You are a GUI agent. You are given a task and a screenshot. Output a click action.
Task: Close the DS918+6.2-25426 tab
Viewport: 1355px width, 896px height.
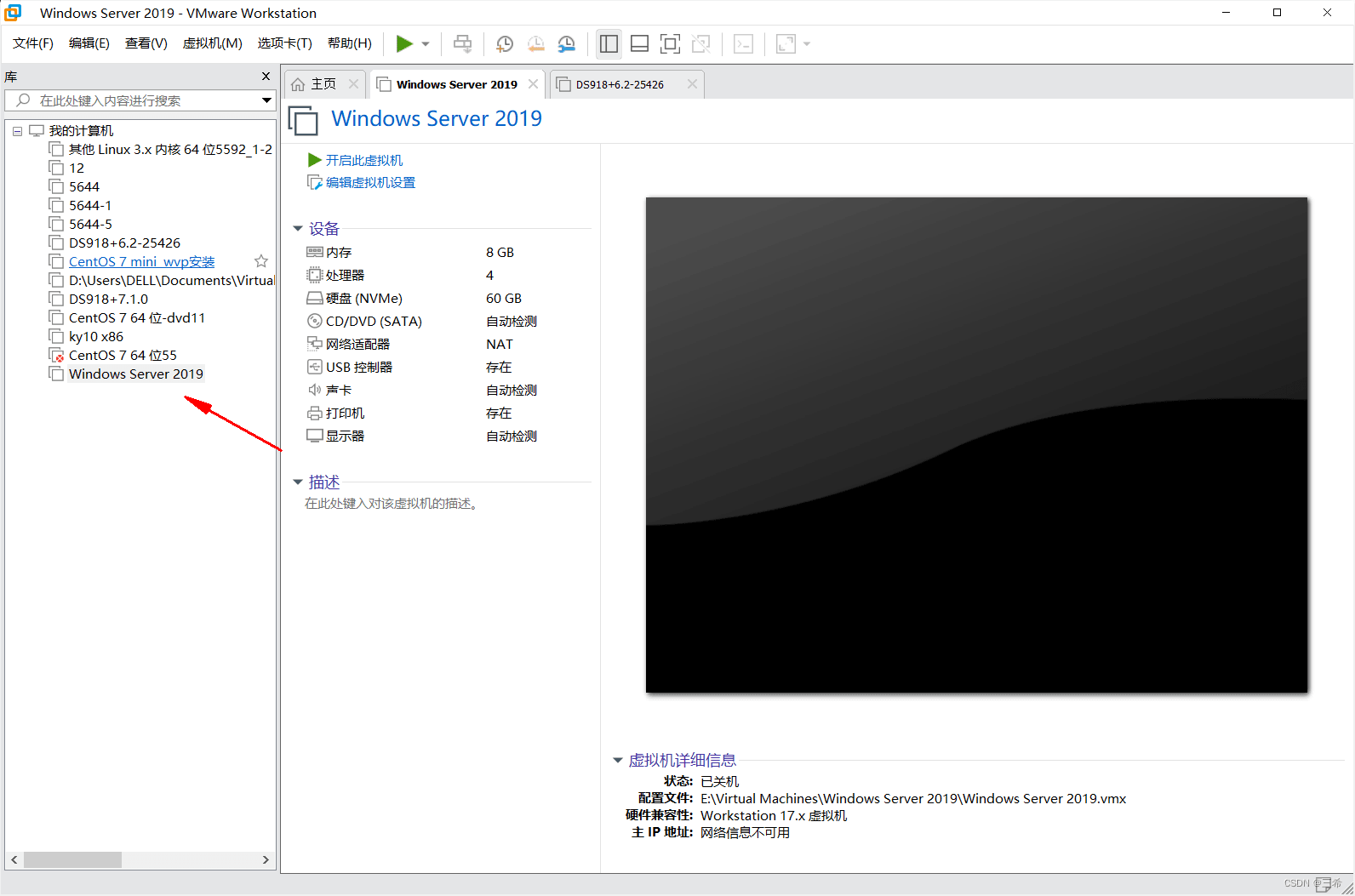pyautogui.click(x=692, y=84)
